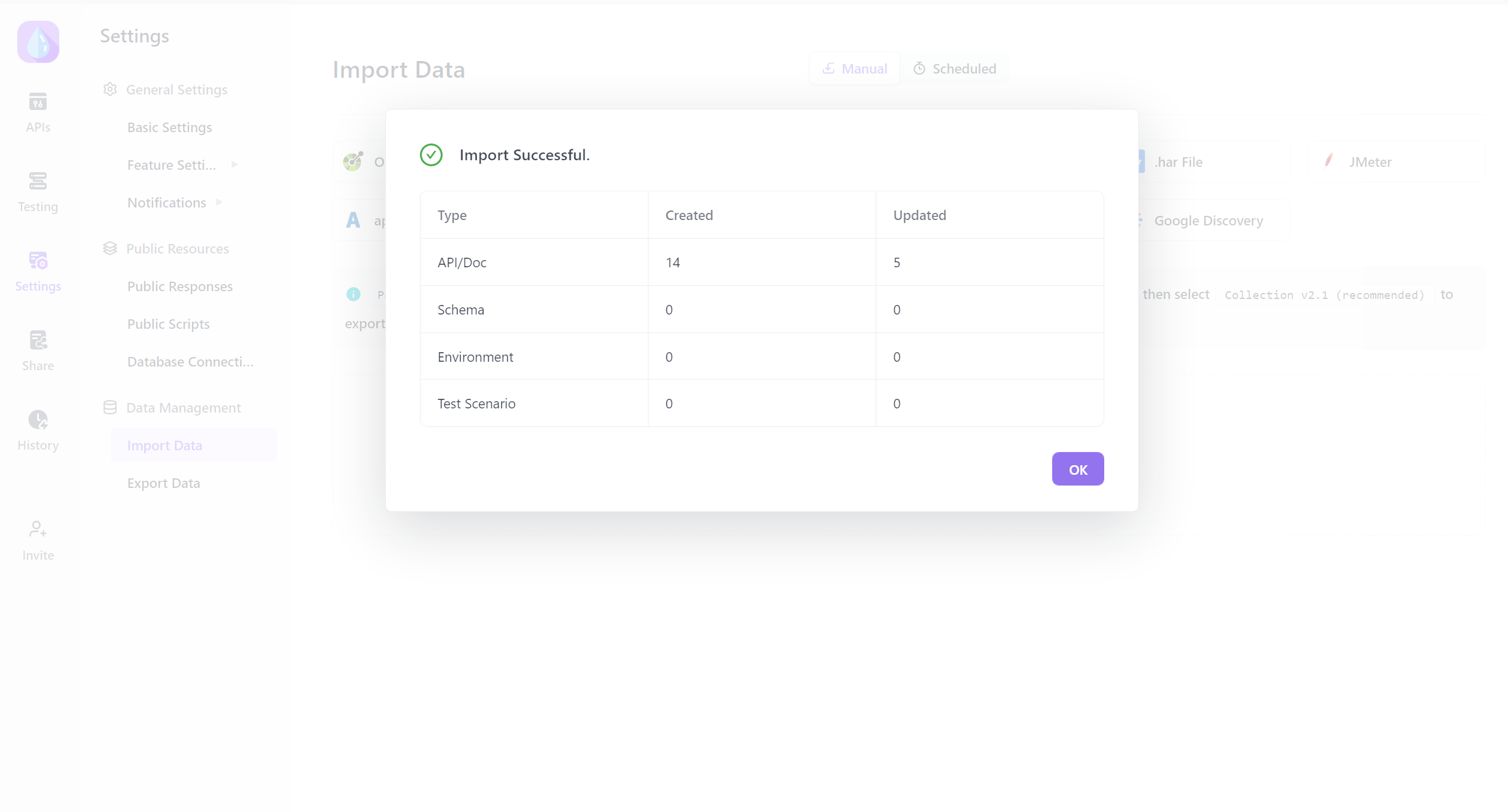The height and width of the screenshot is (812, 1508).
Task: Click the Schema row label
Action: coord(461,310)
